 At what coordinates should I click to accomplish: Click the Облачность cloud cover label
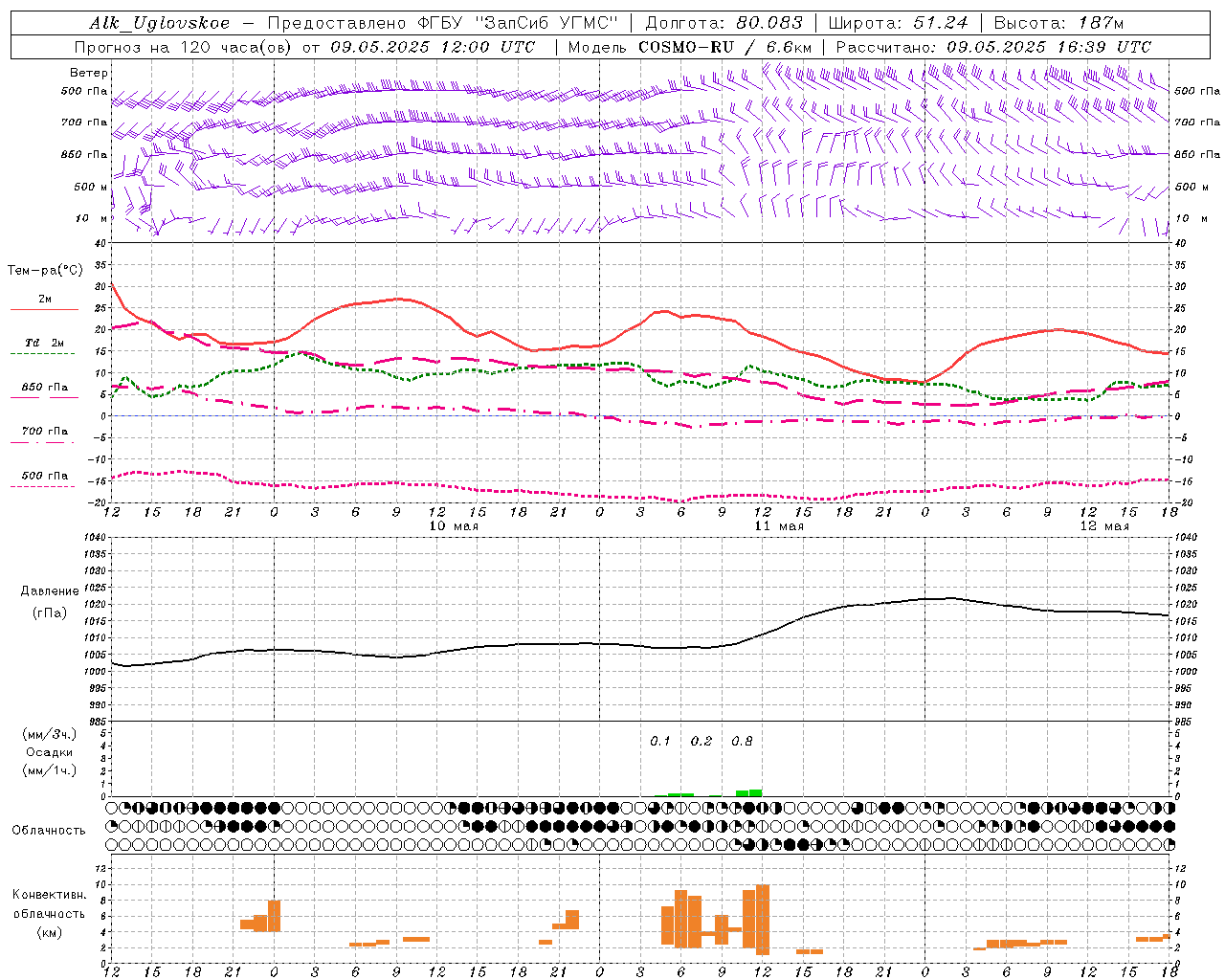click(x=49, y=831)
